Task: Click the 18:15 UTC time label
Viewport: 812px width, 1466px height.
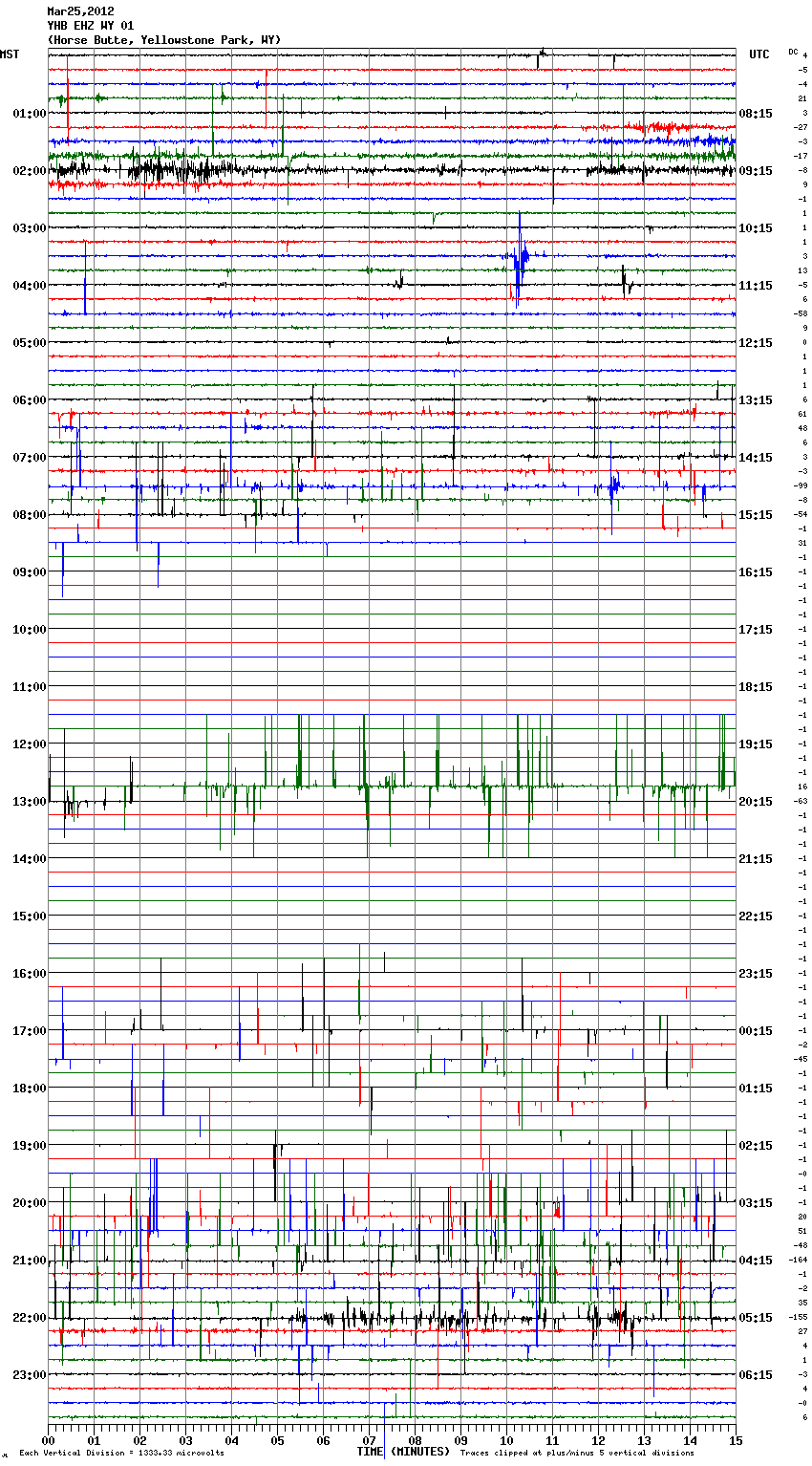Action: (756, 686)
